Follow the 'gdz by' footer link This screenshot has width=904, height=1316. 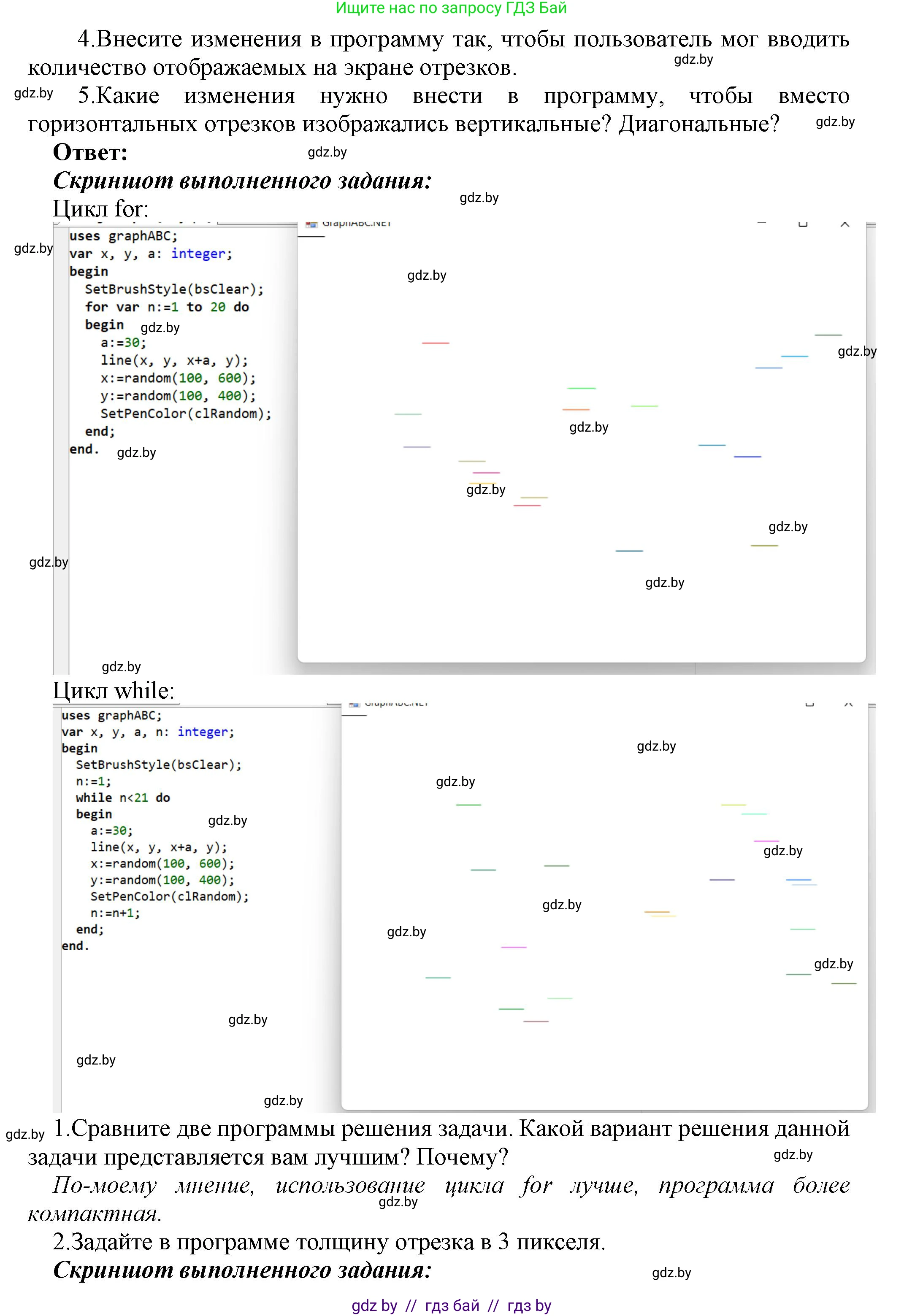tap(374, 1306)
